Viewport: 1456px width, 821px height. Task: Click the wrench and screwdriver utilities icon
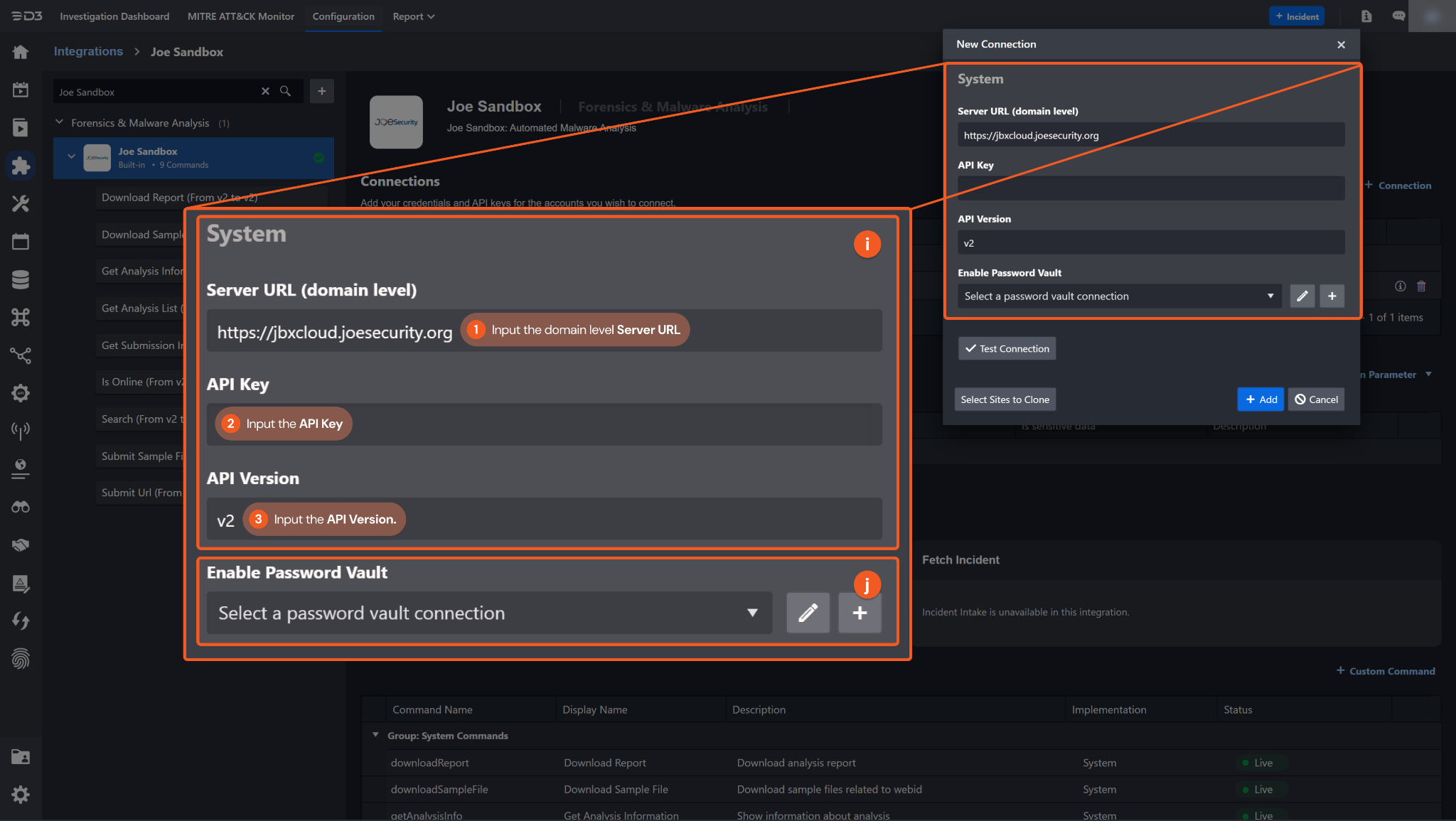click(x=21, y=204)
